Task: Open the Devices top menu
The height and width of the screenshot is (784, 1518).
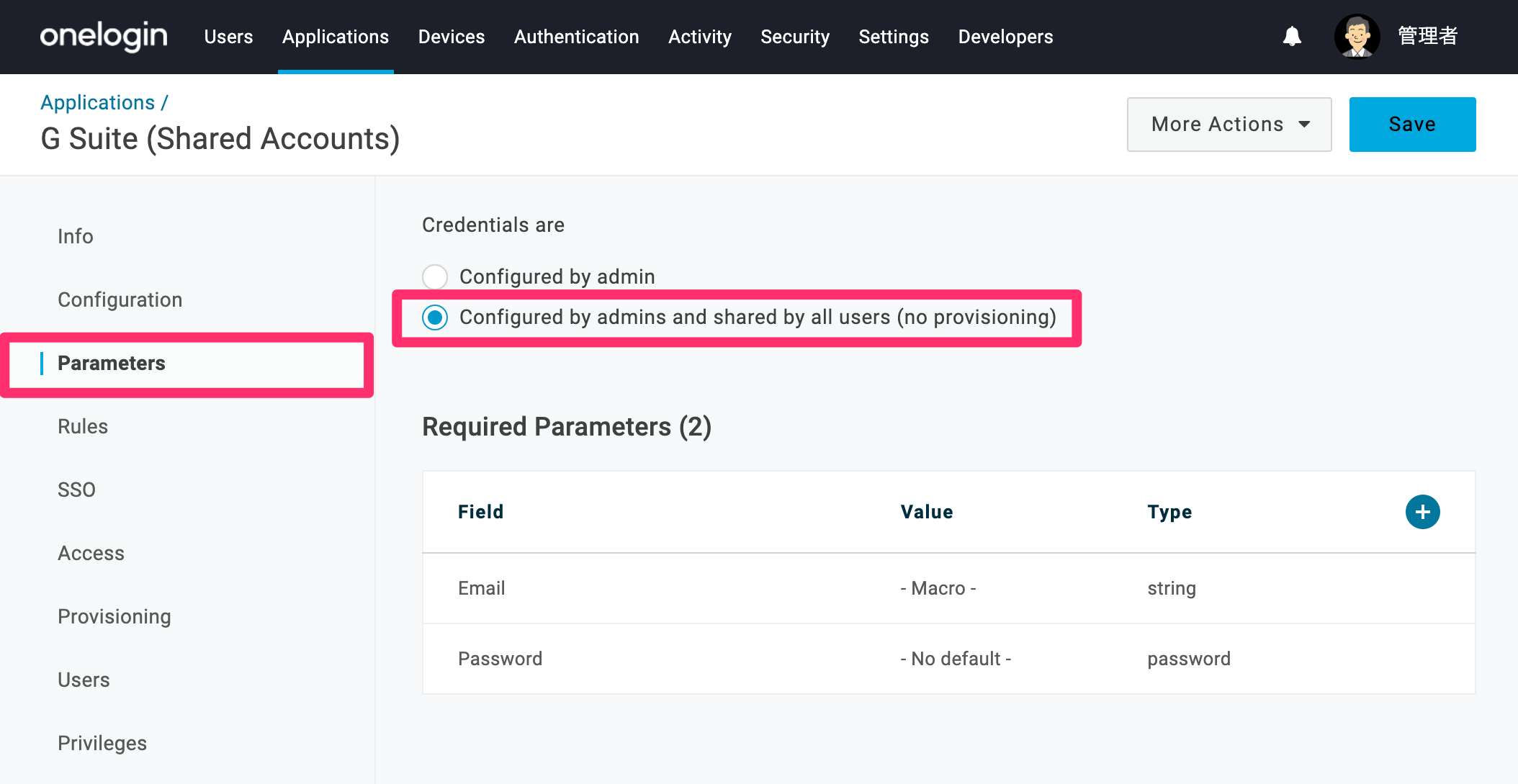Action: coord(452,37)
